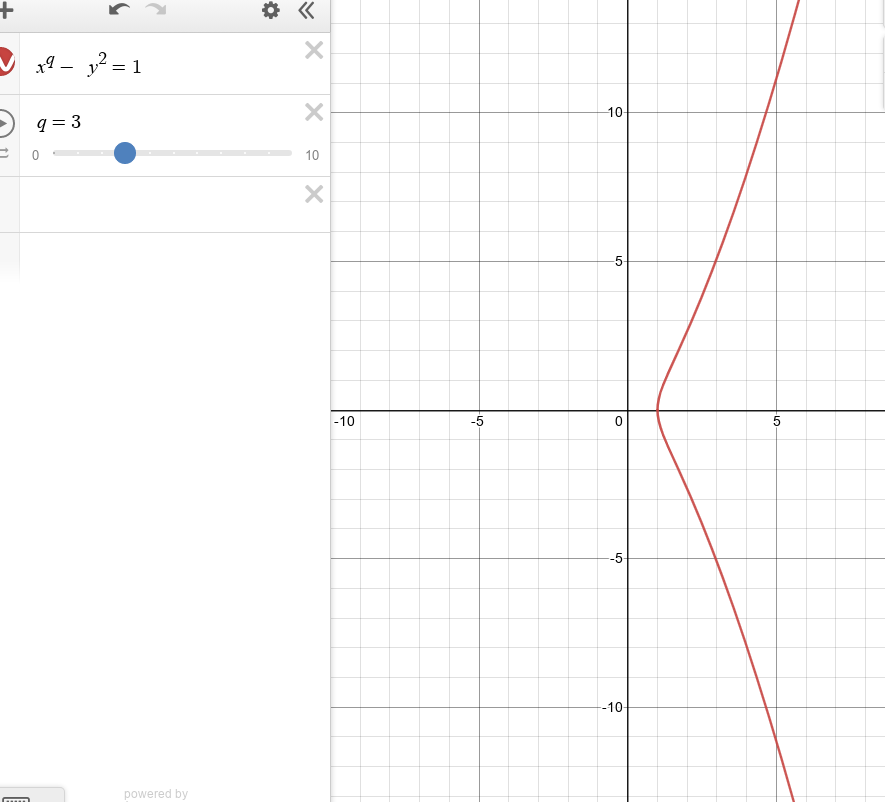Delete the x^q − y² = 1 expression
Screen dimensions: 885x802
click(x=314, y=50)
